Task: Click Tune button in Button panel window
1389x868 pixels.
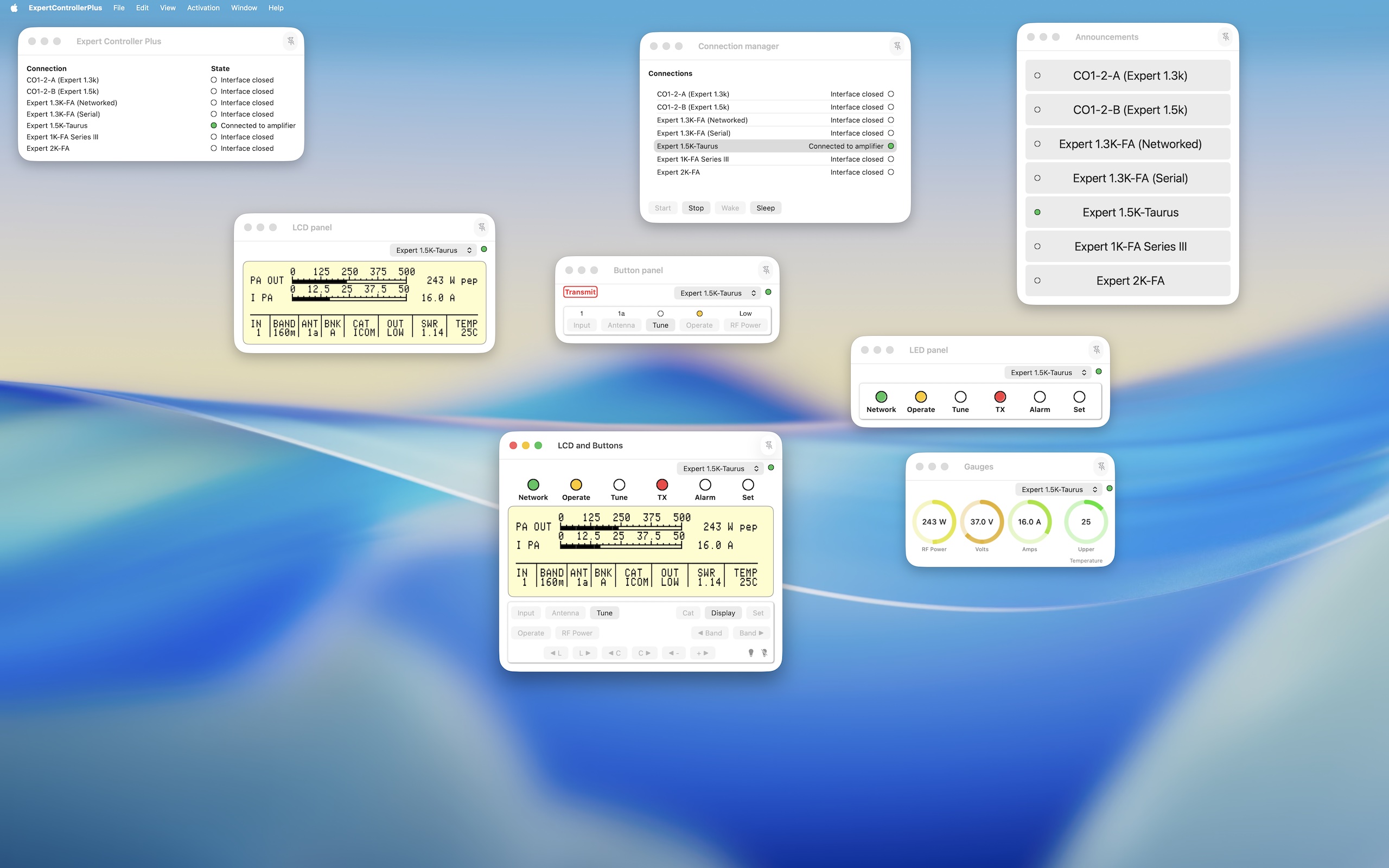Action: coord(660,325)
